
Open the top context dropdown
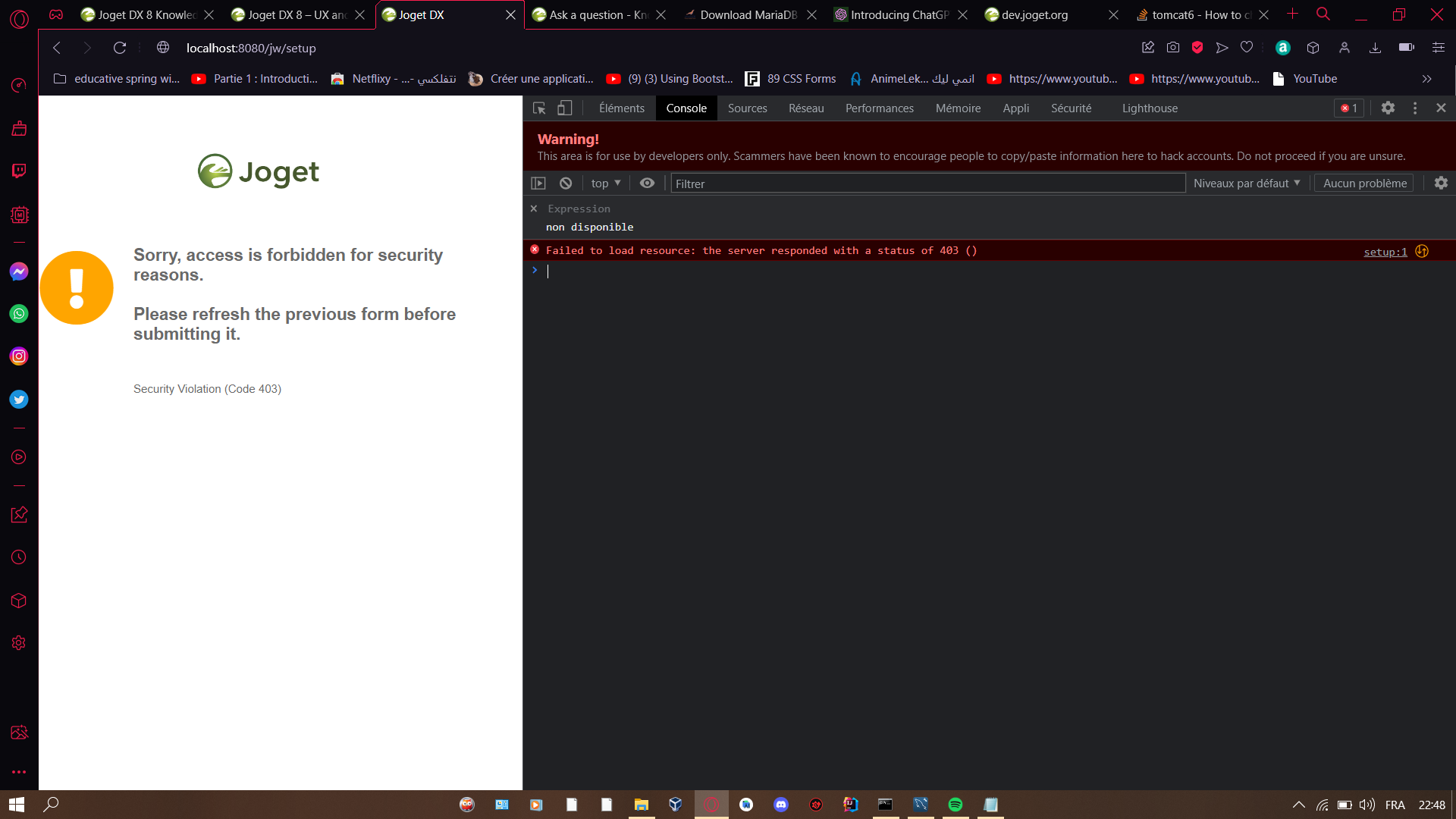point(605,184)
